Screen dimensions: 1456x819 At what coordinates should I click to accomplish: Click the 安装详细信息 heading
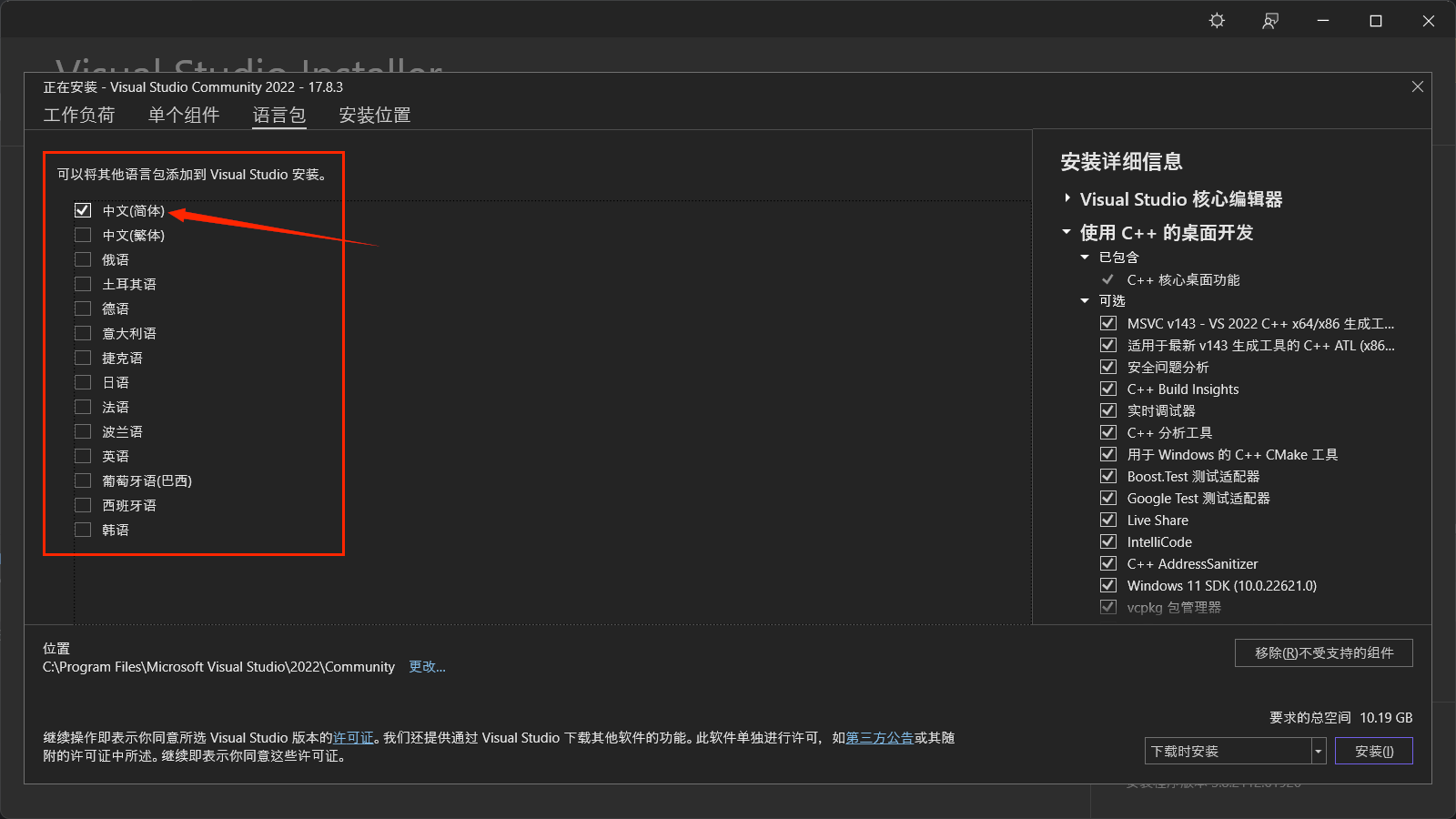[x=1121, y=162]
